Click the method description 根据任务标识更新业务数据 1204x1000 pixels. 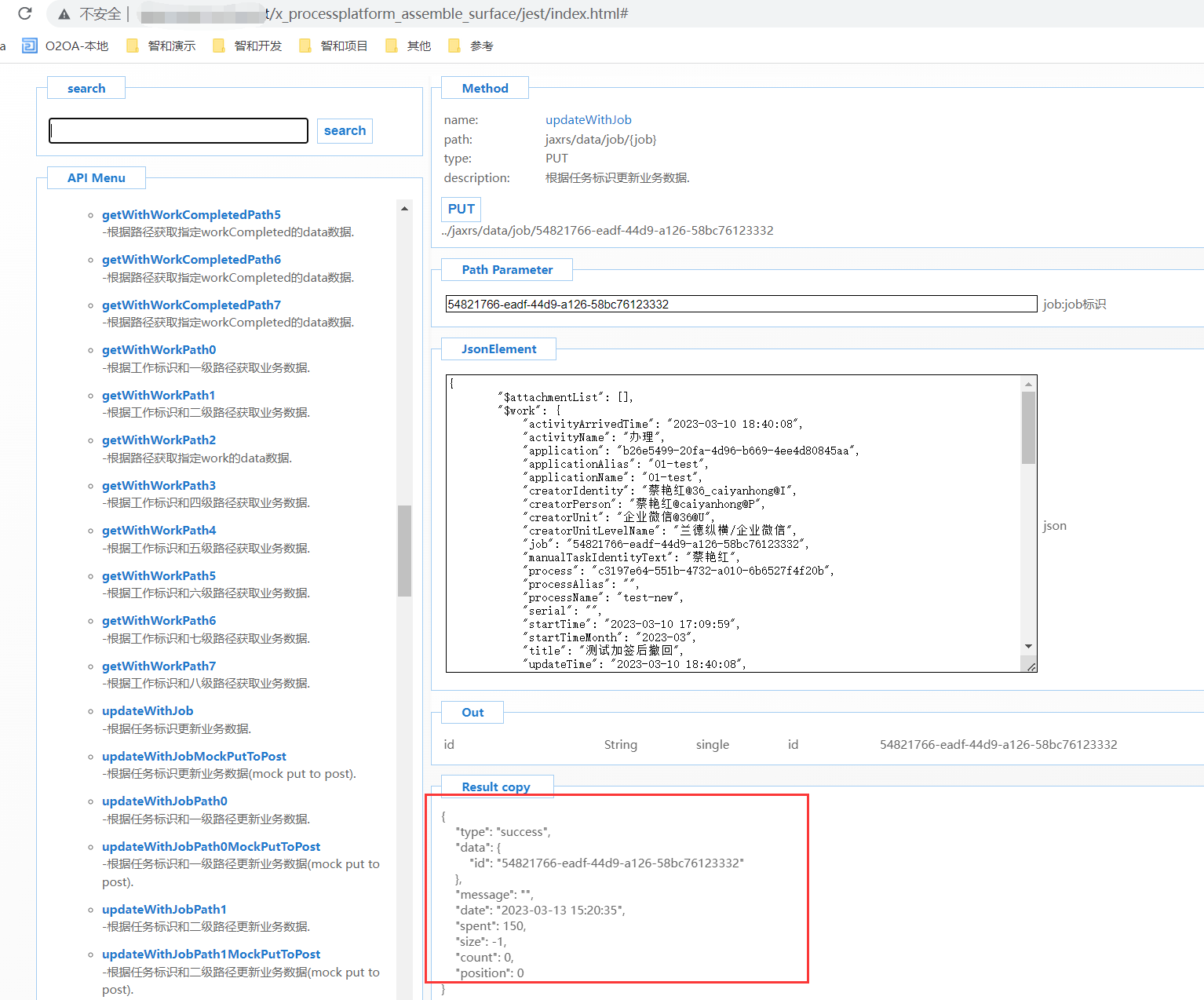click(618, 177)
